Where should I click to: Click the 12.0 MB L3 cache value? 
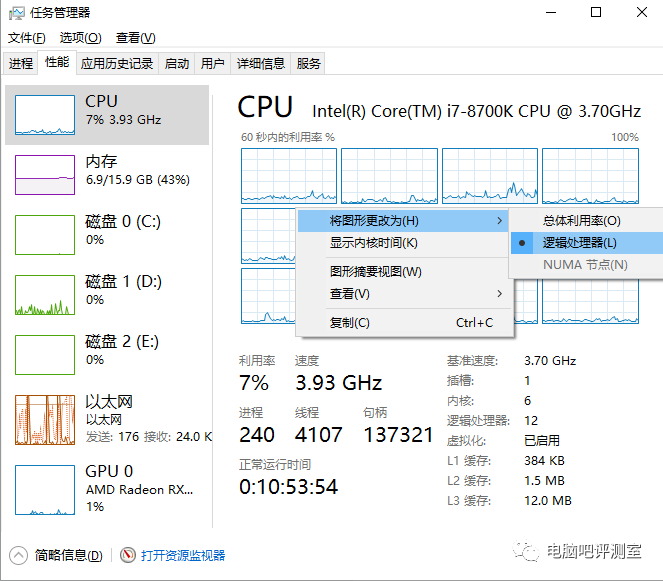tap(548, 501)
